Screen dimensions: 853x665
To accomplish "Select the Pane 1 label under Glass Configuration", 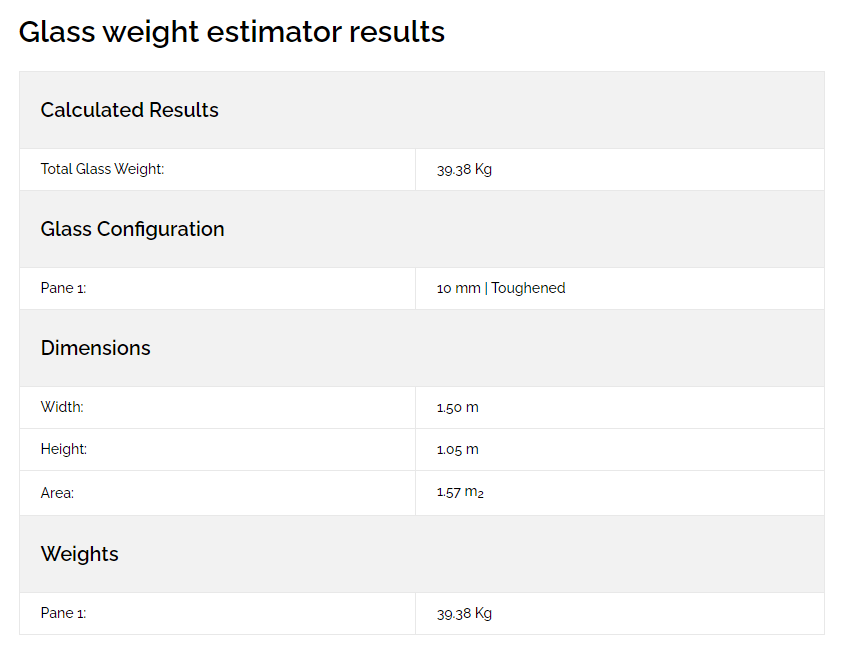I will tap(64, 288).
